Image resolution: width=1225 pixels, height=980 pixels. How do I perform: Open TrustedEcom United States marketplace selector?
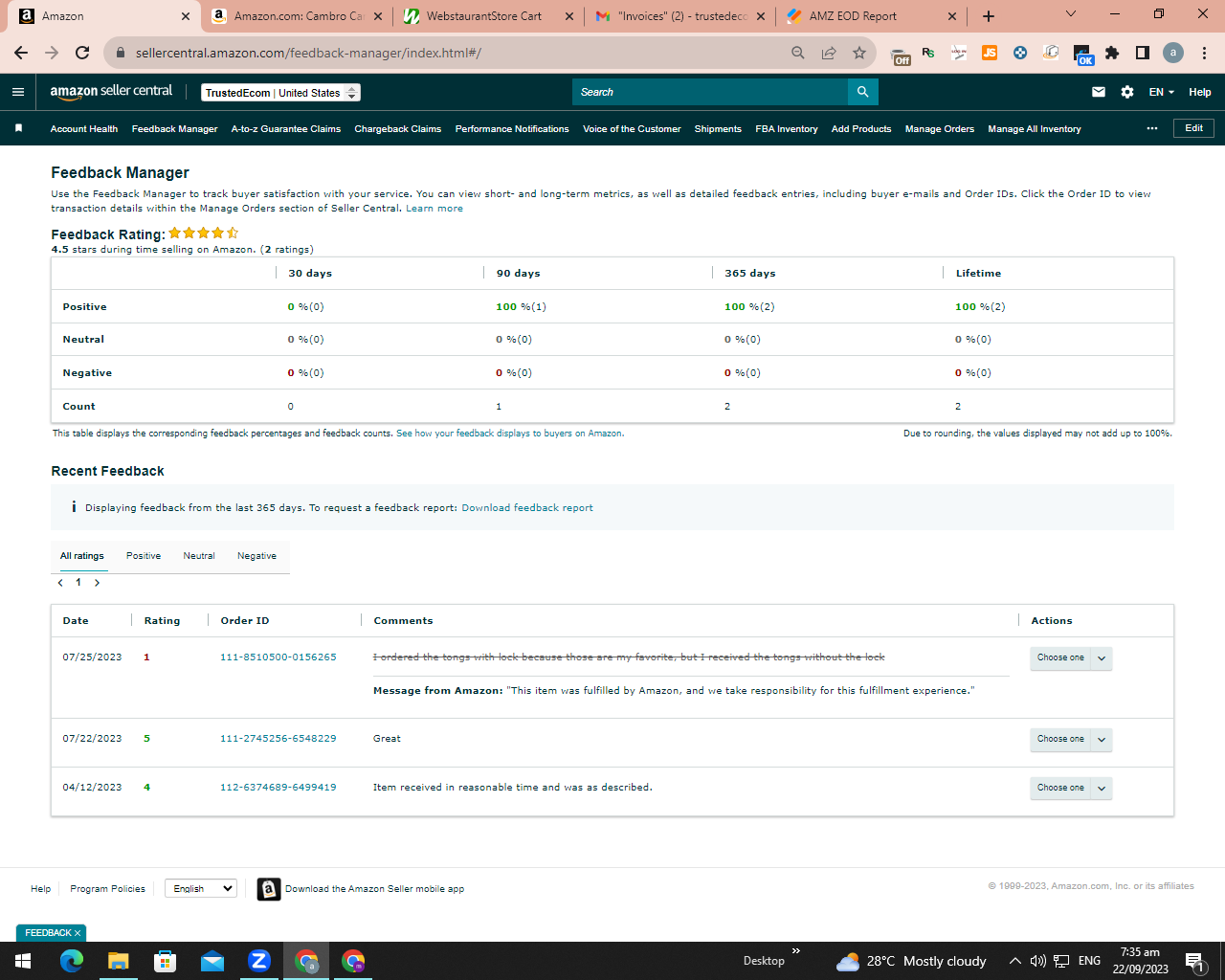(280, 93)
